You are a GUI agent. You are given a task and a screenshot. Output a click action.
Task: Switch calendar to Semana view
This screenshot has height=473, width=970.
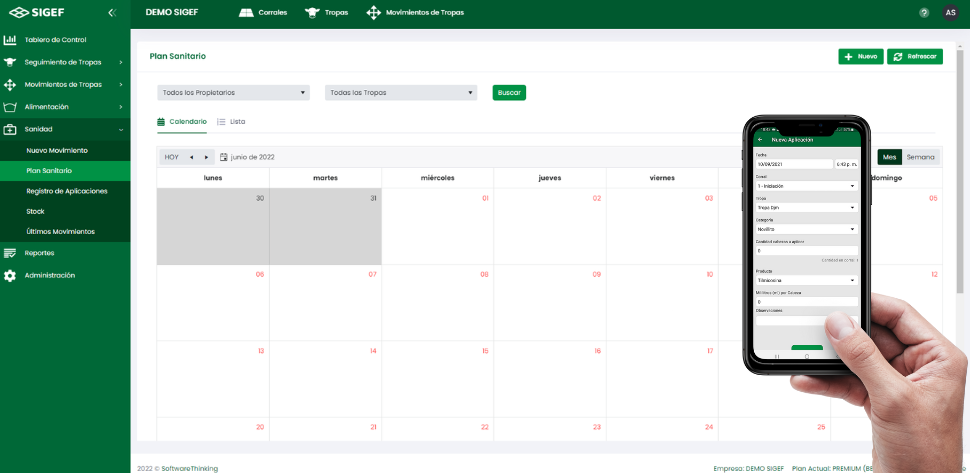[x=920, y=157]
